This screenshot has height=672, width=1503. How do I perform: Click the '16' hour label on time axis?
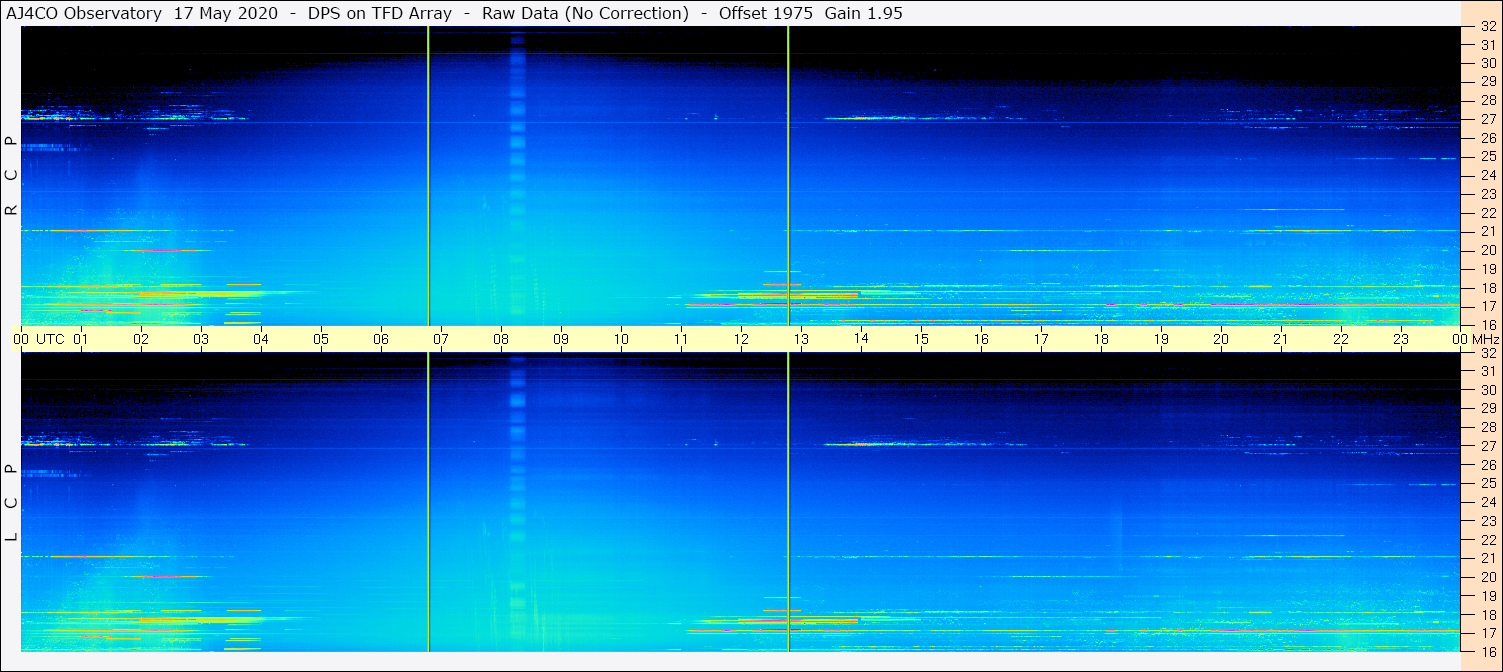[x=981, y=339]
